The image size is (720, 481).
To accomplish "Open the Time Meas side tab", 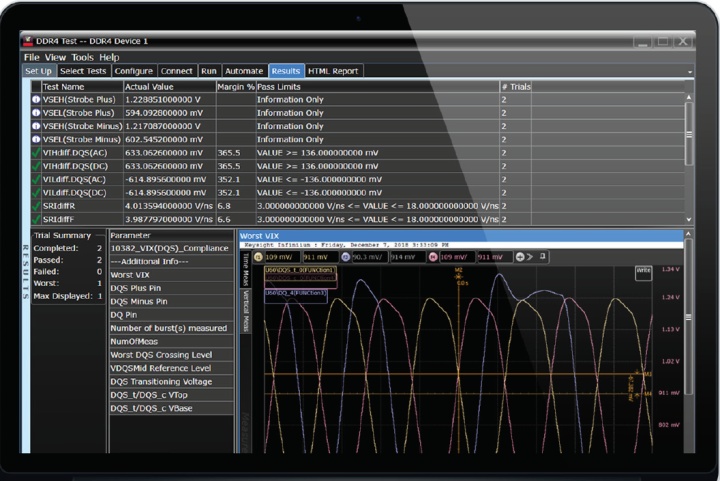I will 246,269.
